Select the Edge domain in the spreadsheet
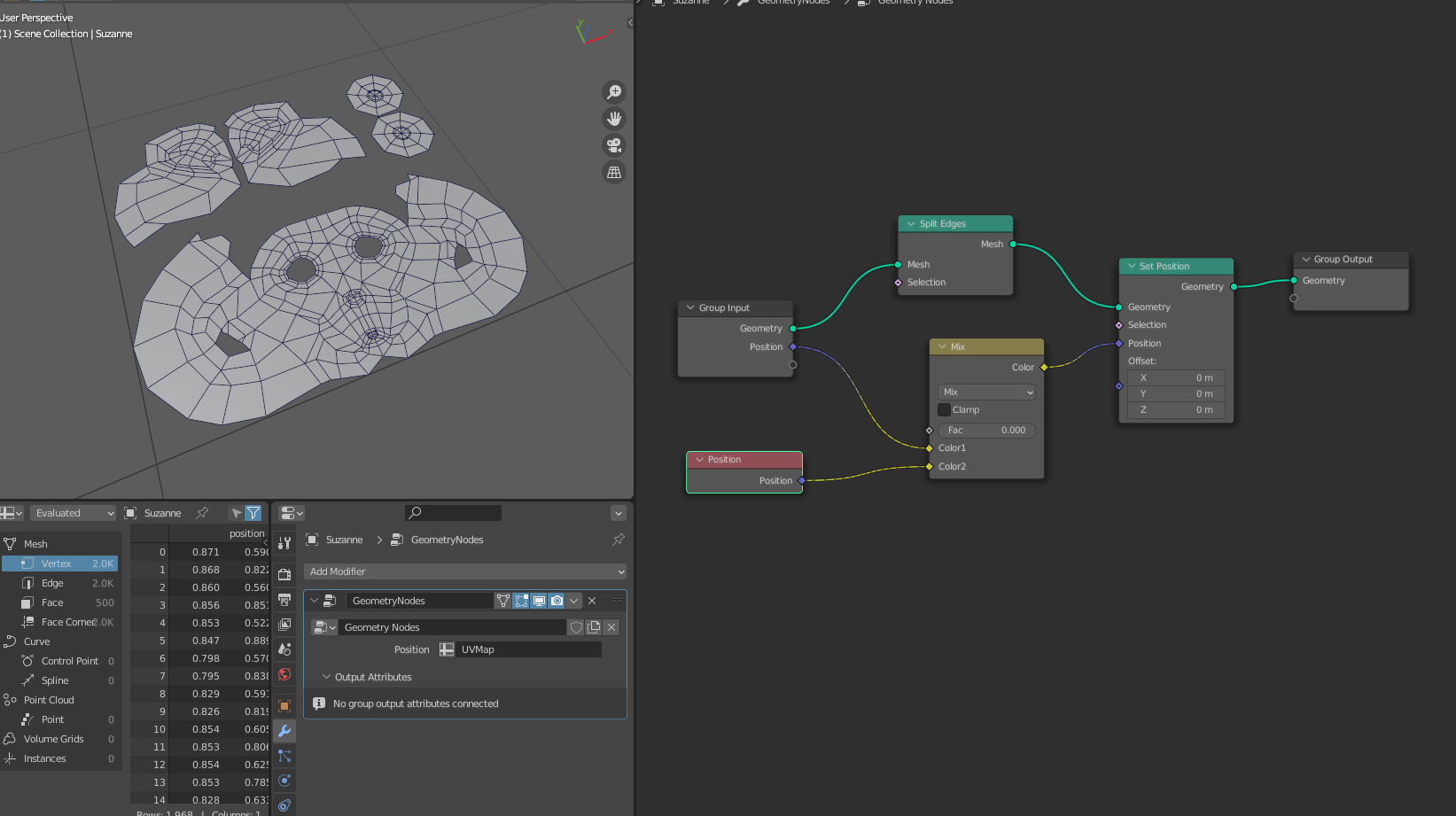 pyautogui.click(x=53, y=583)
